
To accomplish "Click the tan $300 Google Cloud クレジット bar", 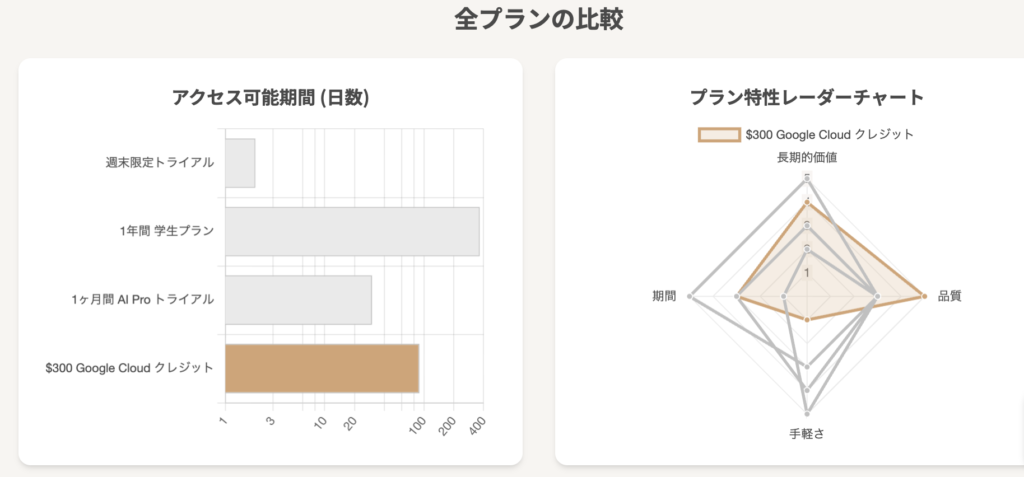I will pos(322,368).
